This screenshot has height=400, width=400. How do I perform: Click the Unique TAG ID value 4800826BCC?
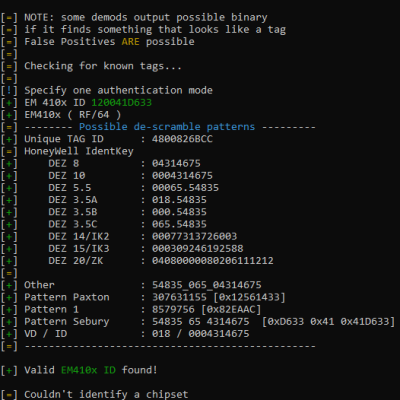click(182, 139)
